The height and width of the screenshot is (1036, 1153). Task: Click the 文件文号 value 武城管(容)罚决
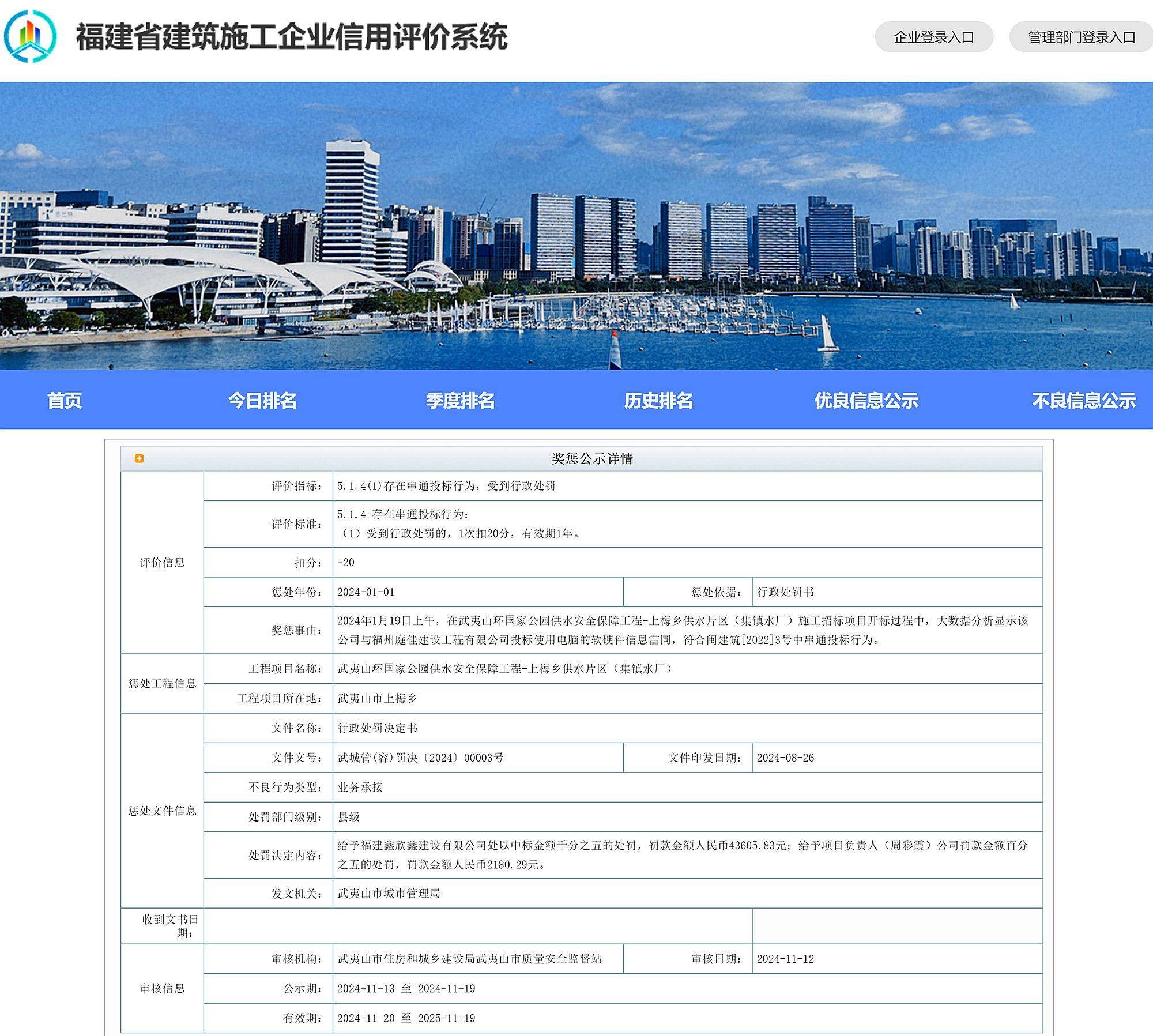click(420, 758)
